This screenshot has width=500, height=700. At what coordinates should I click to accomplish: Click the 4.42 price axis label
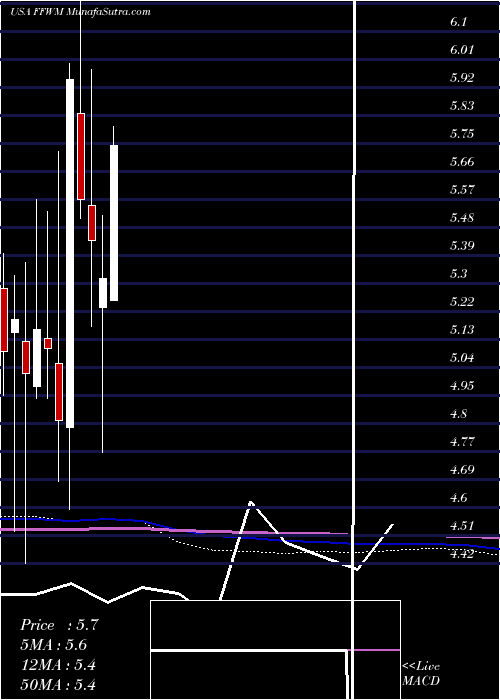[x=462, y=554]
